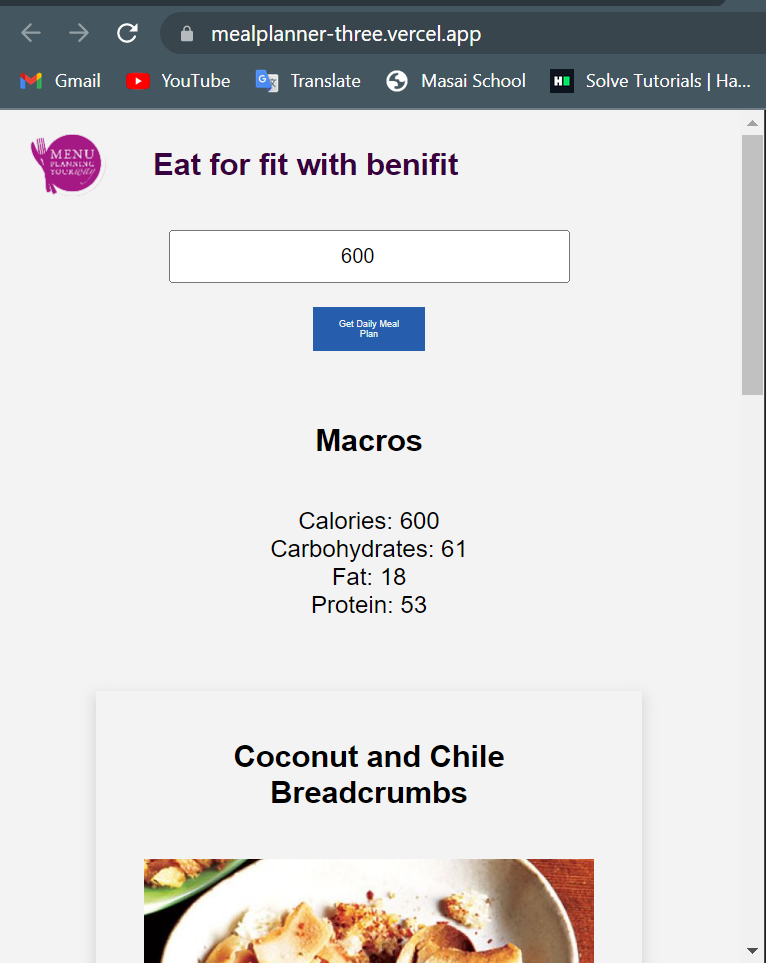The width and height of the screenshot is (766, 963).
Task: Click the address bar URL
Action: click(x=345, y=32)
